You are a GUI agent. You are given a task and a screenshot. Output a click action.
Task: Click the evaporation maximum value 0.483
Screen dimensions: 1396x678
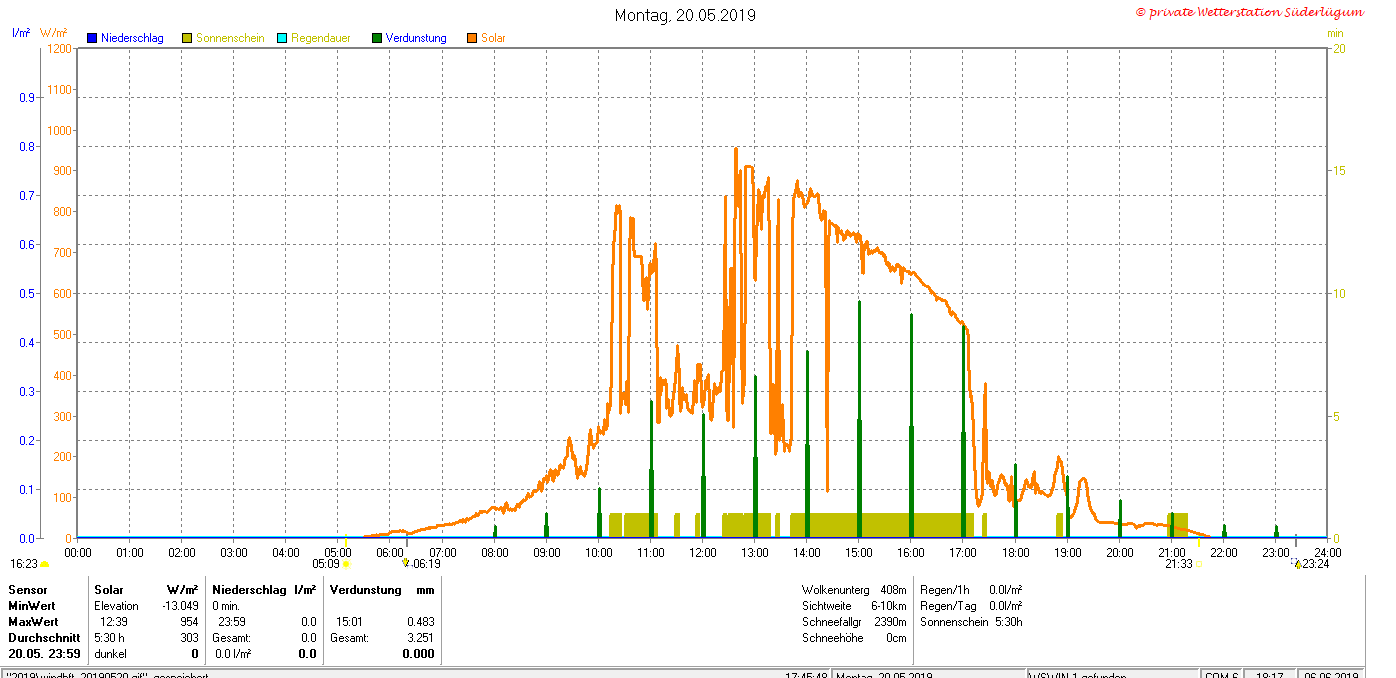[x=421, y=622]
